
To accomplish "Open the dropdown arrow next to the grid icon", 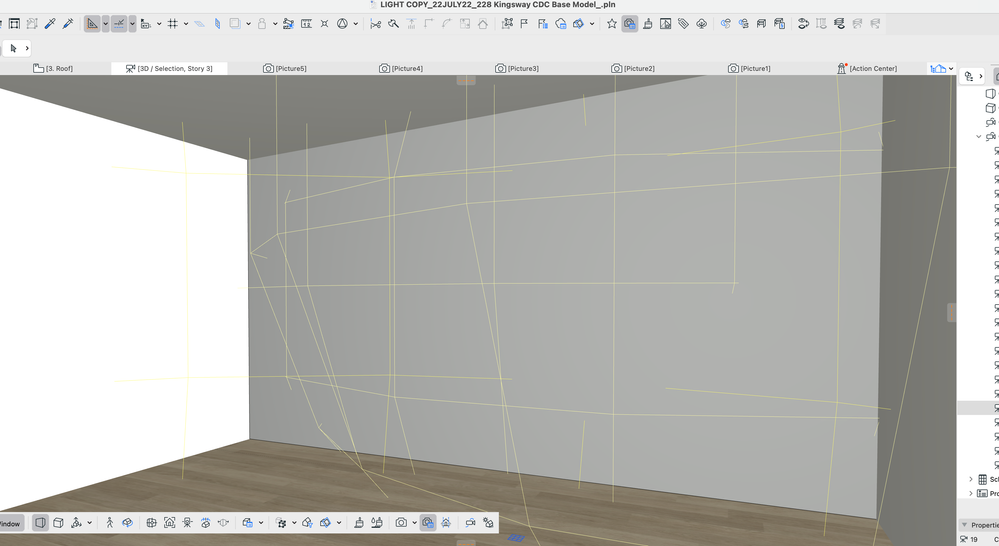I will [185, 24].
